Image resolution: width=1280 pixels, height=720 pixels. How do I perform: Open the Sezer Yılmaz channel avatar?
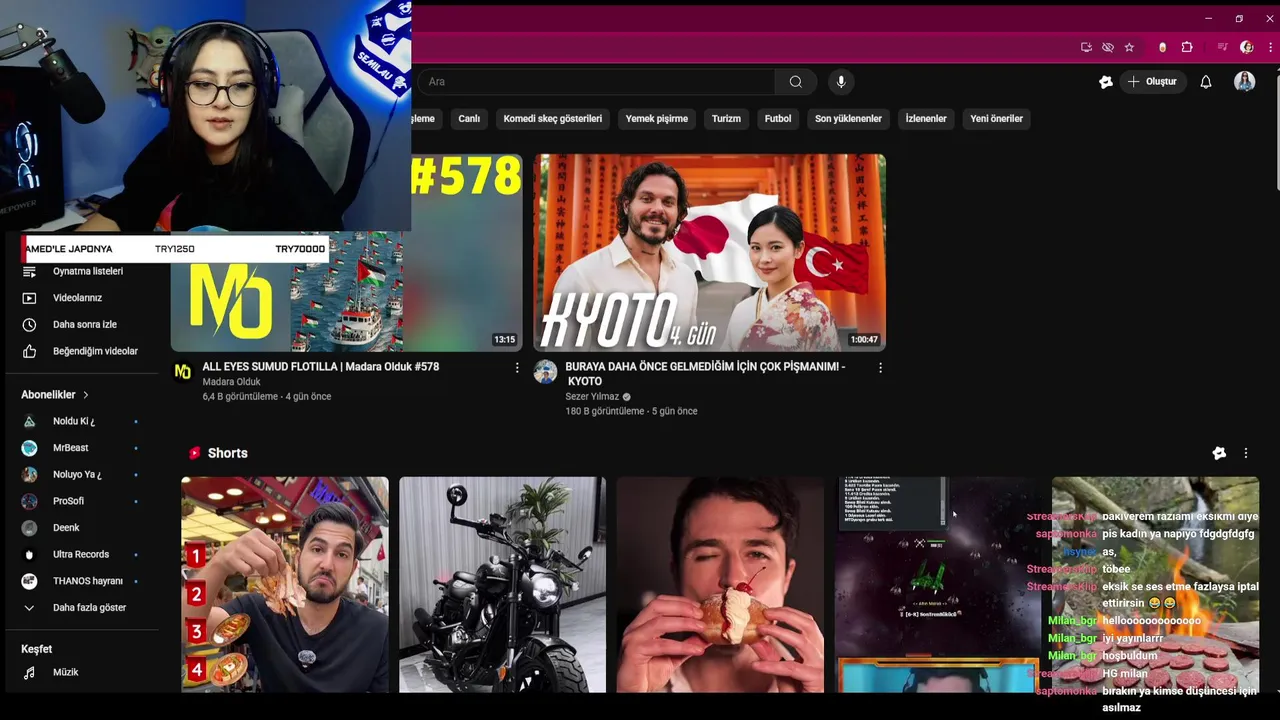pos(545,372)
